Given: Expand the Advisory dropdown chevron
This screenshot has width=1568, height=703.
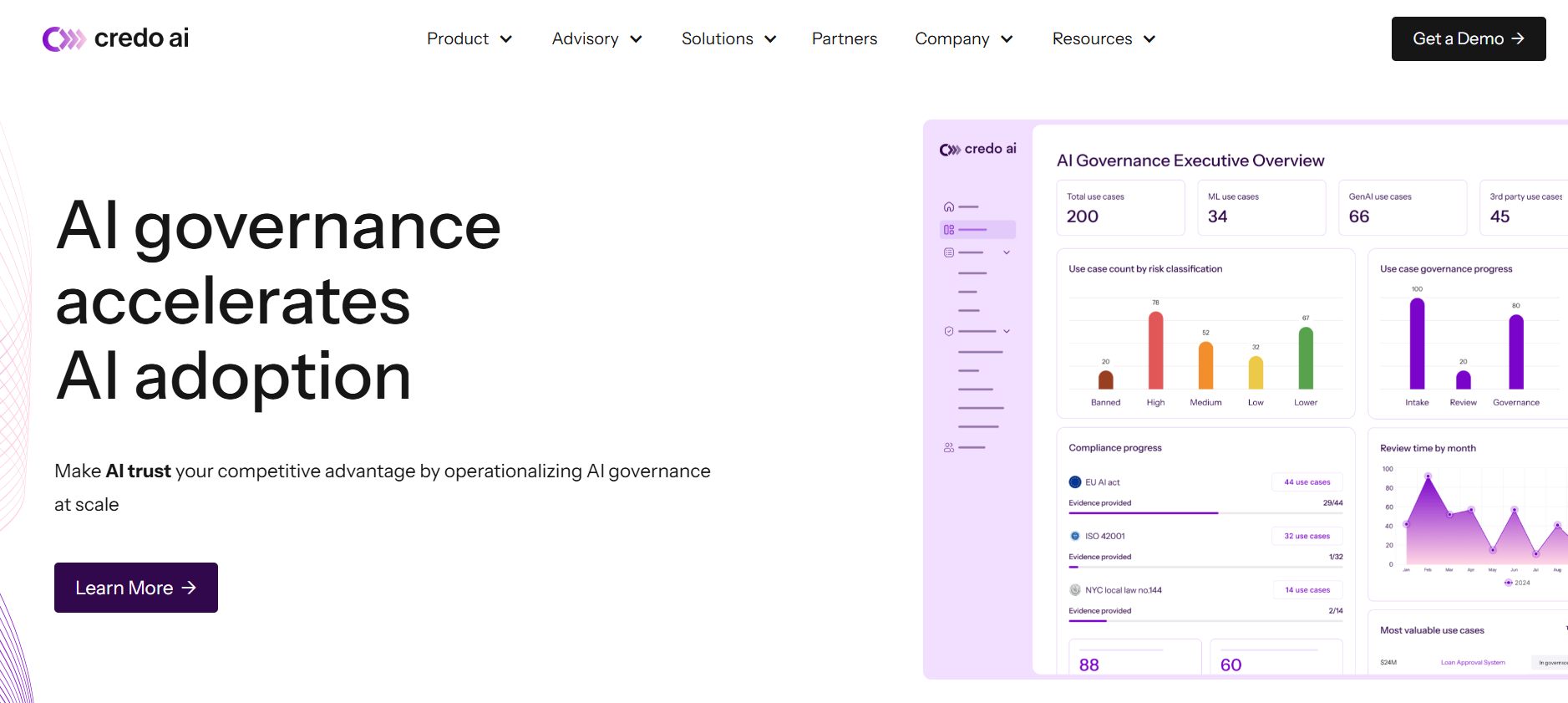Looking at the screenshot, I should (636, 39).
